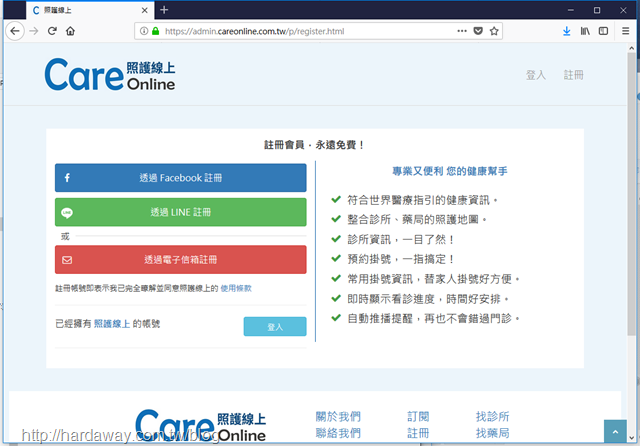
Task: Open the 關於我們 footer link
Action: (338, 417)
